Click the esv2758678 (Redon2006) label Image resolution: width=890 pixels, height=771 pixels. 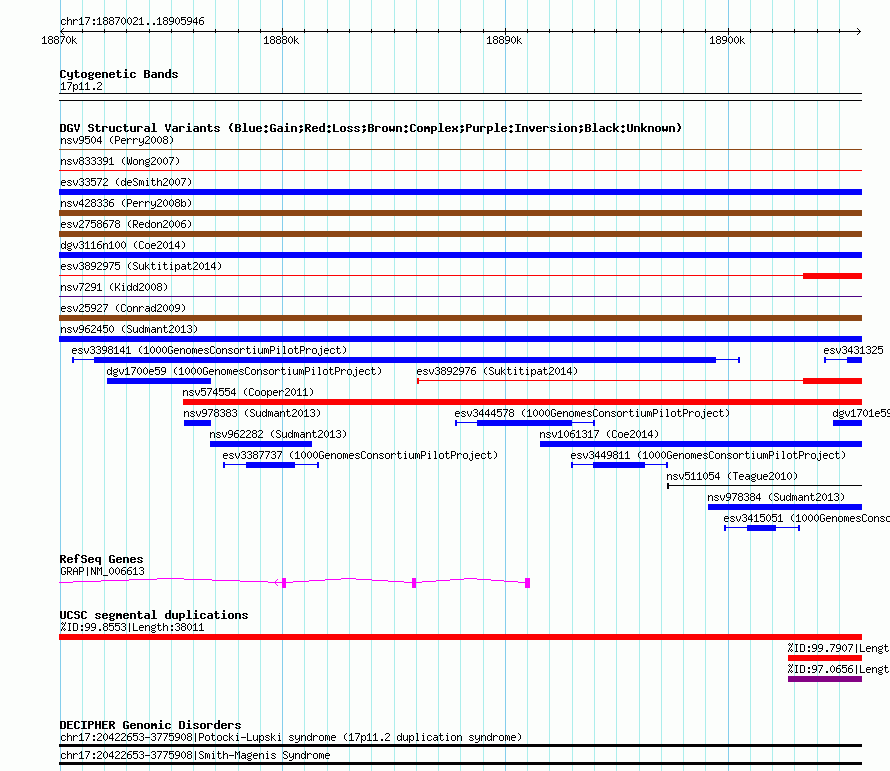(x=126, y=224)
